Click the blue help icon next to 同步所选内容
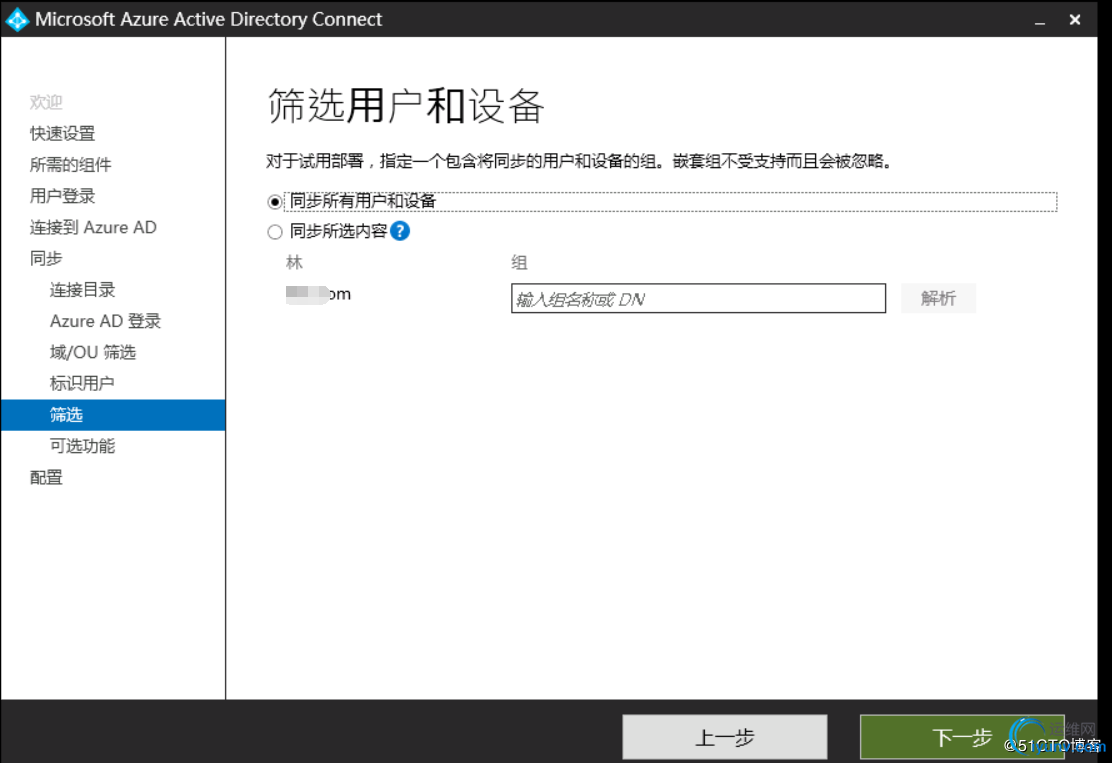This screenshot has height=763, width=1112. 400,231
